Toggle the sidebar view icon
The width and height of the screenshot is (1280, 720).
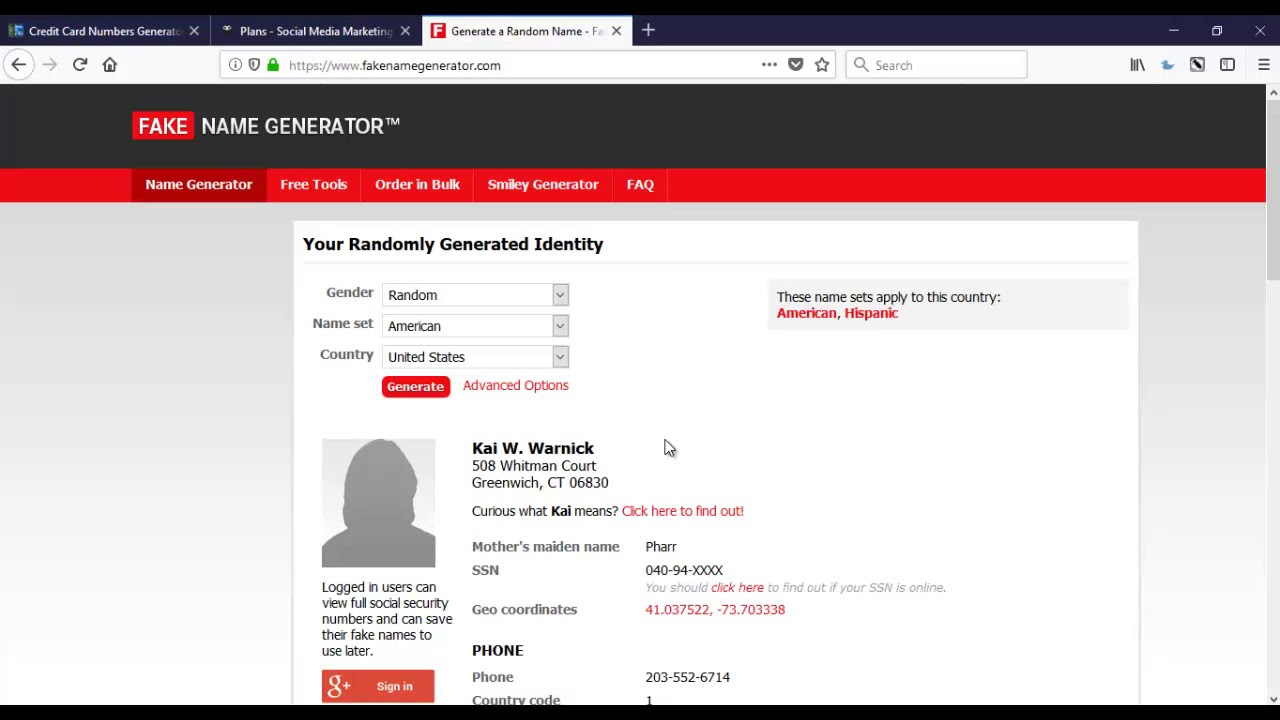pyautogui.click(x=1227, y=65)
